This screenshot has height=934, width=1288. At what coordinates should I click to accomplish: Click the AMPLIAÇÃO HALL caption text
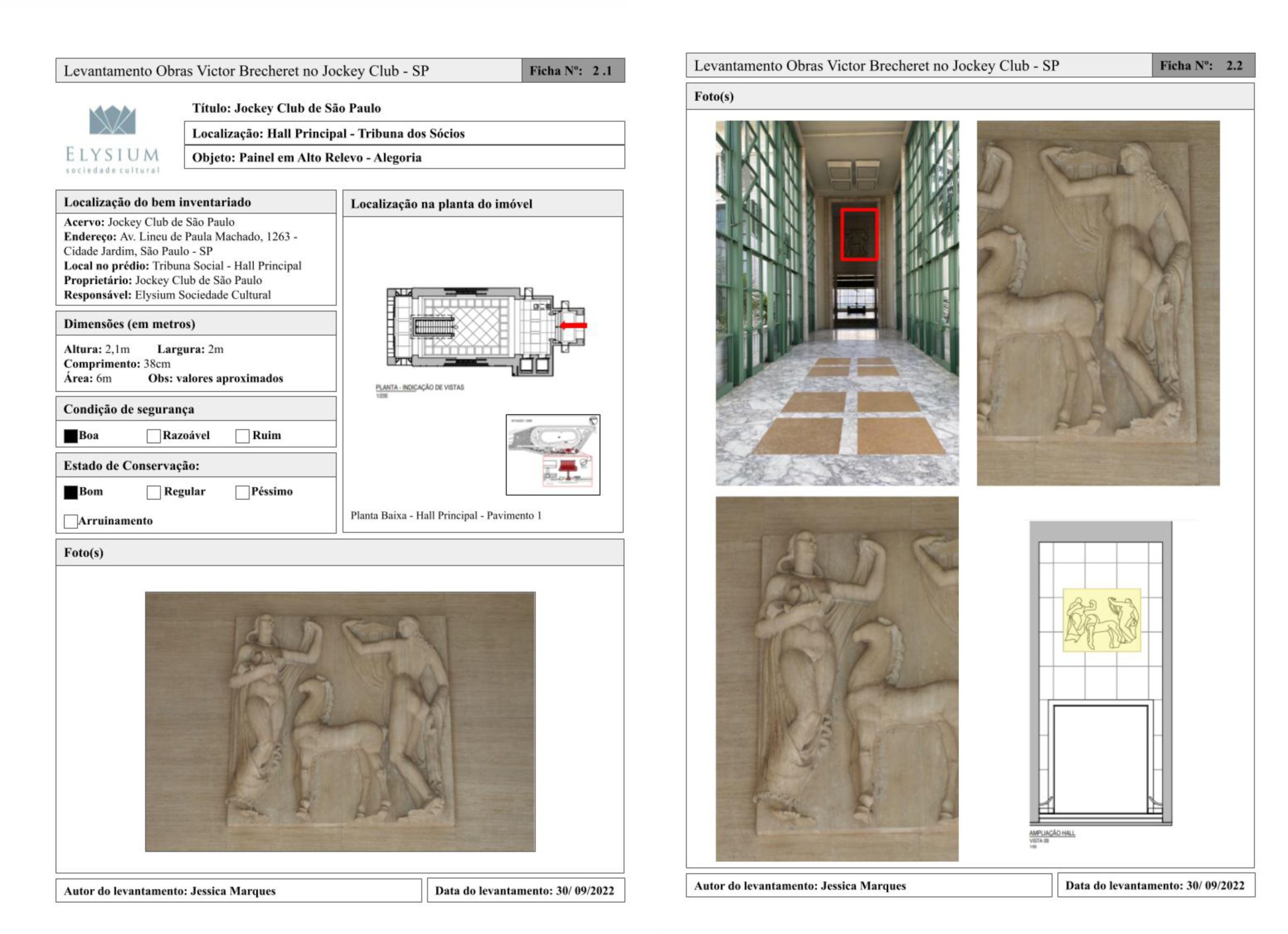[x=1052, y=833]
